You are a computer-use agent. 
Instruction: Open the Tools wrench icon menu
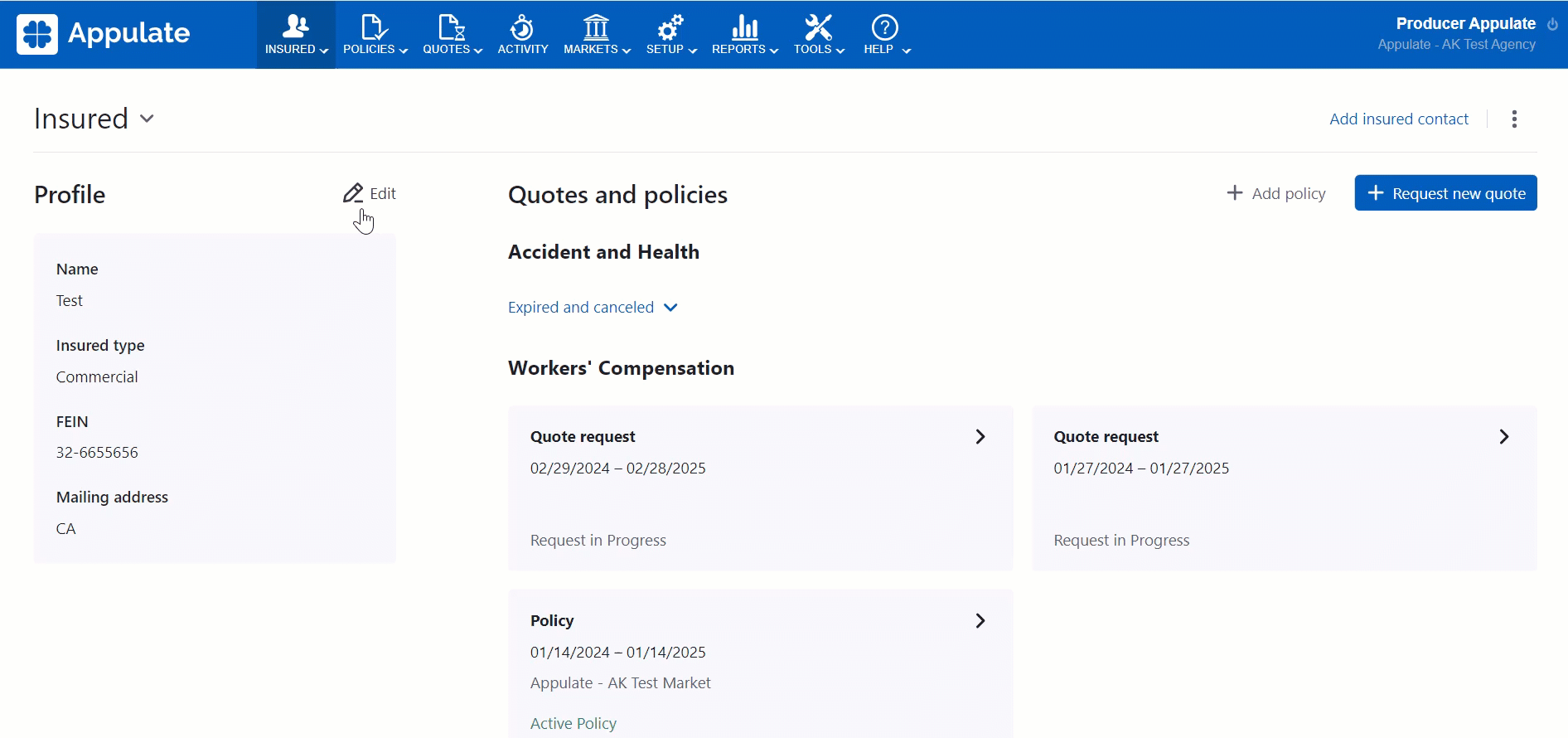pos(818,27)
